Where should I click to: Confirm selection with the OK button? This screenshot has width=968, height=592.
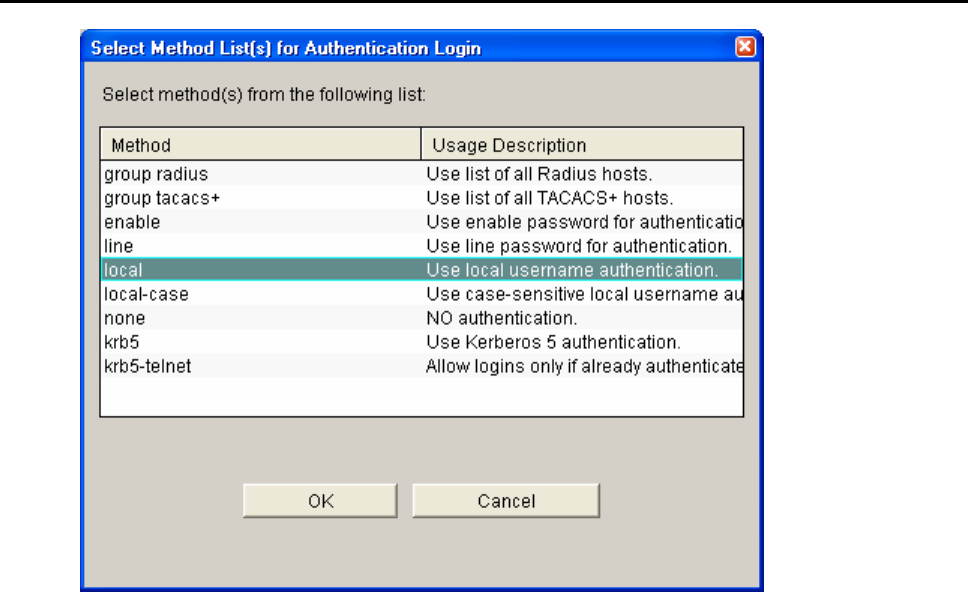pyautogui.click(x=320, y=501)
